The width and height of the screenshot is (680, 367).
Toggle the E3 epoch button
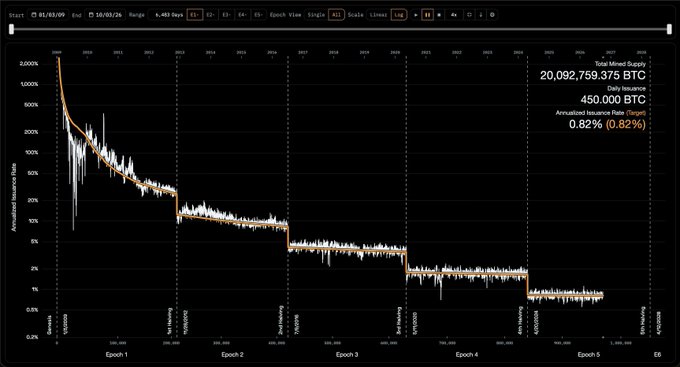(226, 15)
